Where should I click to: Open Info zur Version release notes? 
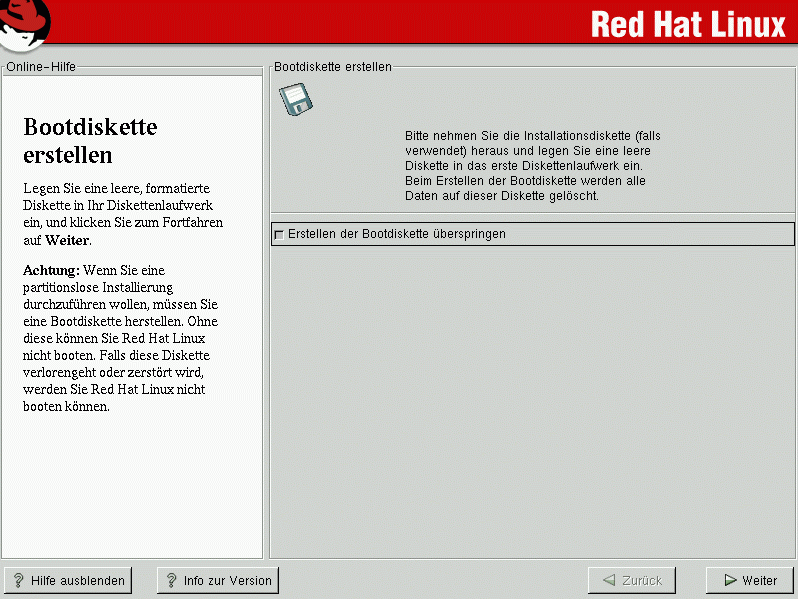[x=218, y=580]
